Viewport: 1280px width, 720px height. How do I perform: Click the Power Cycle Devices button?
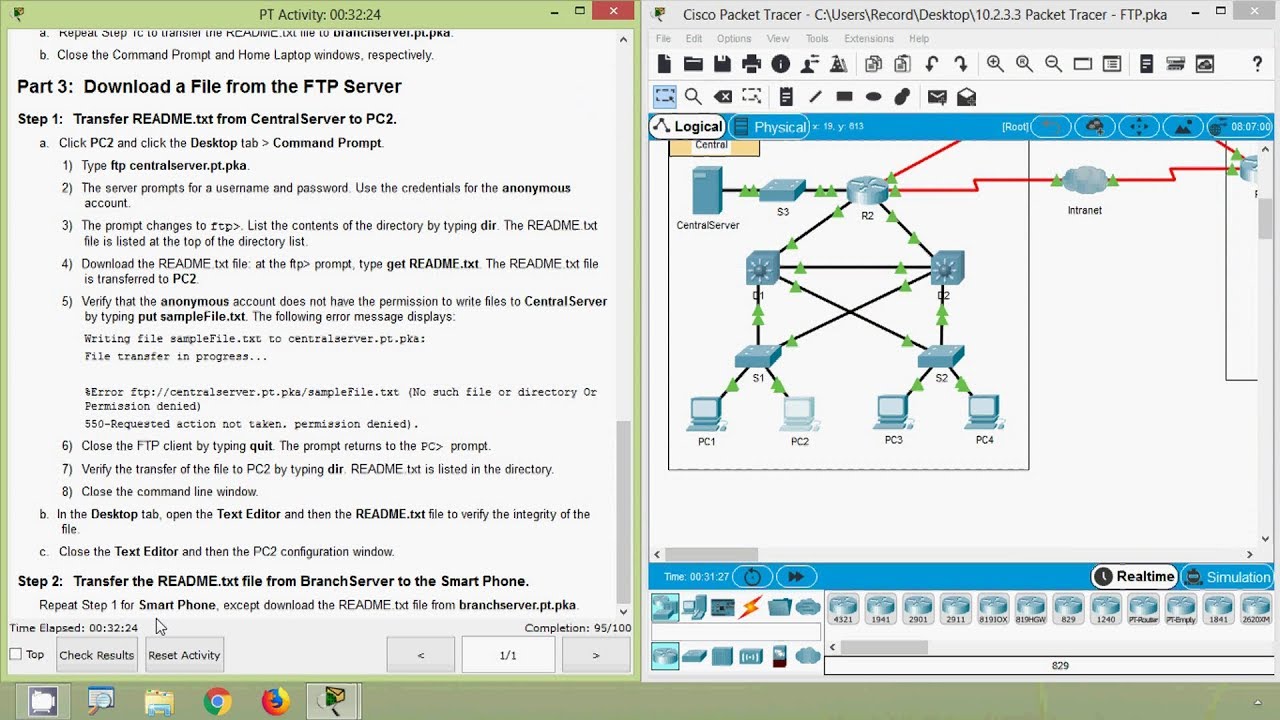tap(753, 577)
